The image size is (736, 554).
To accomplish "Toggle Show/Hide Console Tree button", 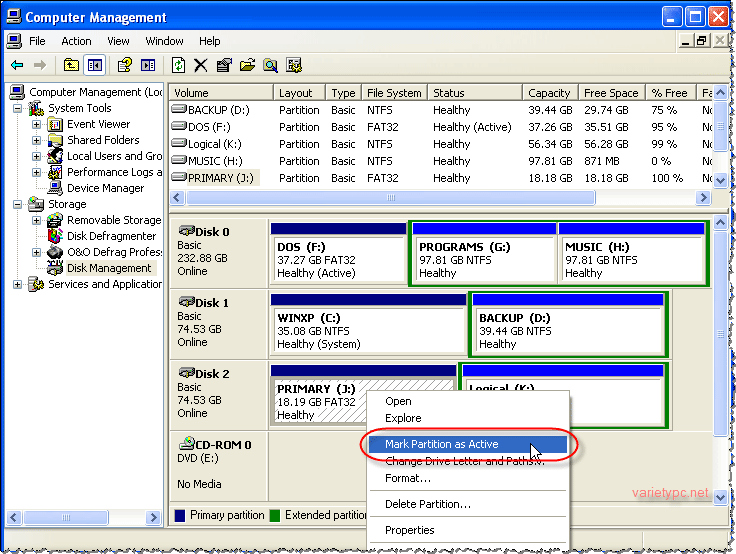I will [x=94, y=65].
